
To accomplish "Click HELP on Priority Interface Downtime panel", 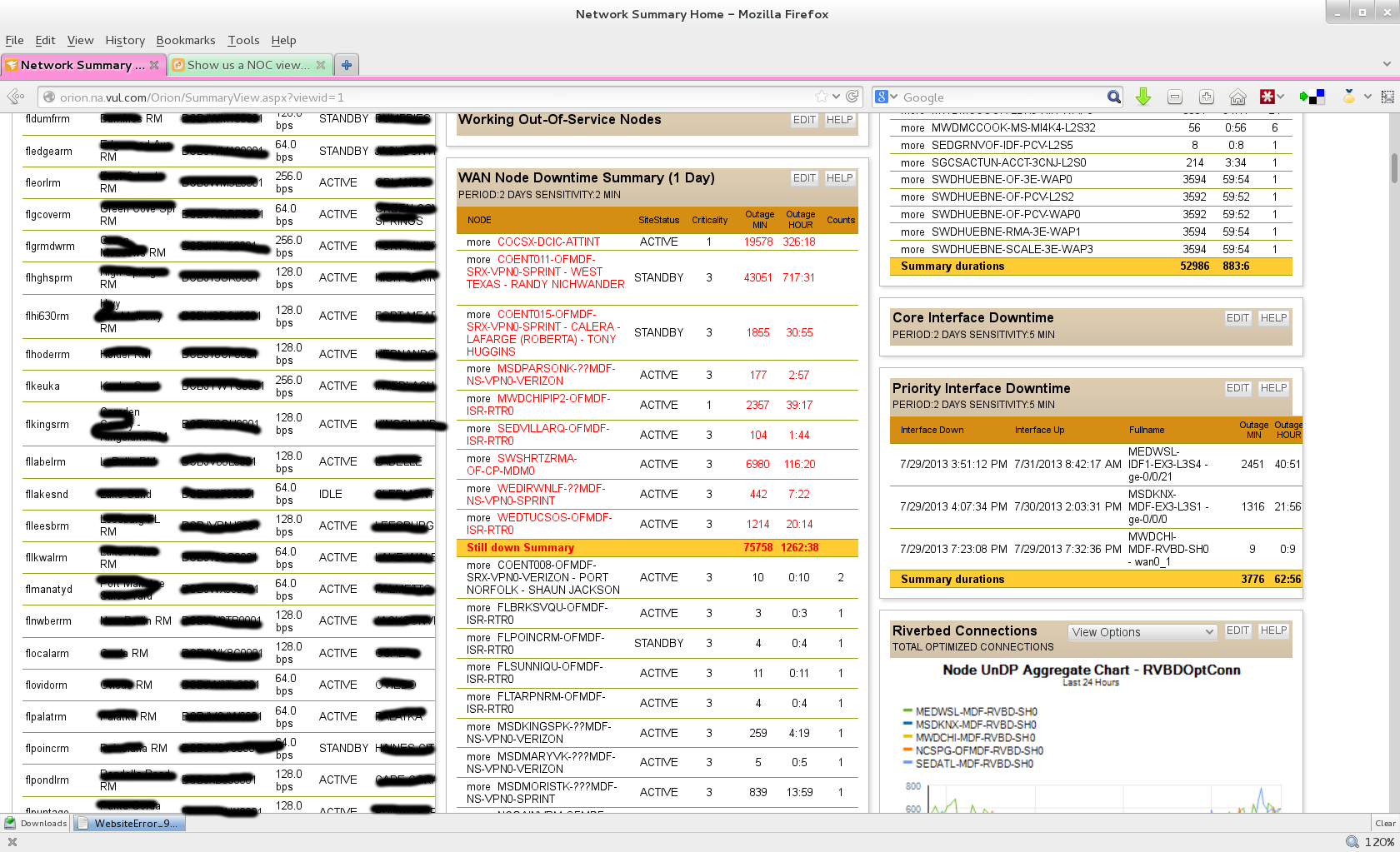I will click(1272, 388).
